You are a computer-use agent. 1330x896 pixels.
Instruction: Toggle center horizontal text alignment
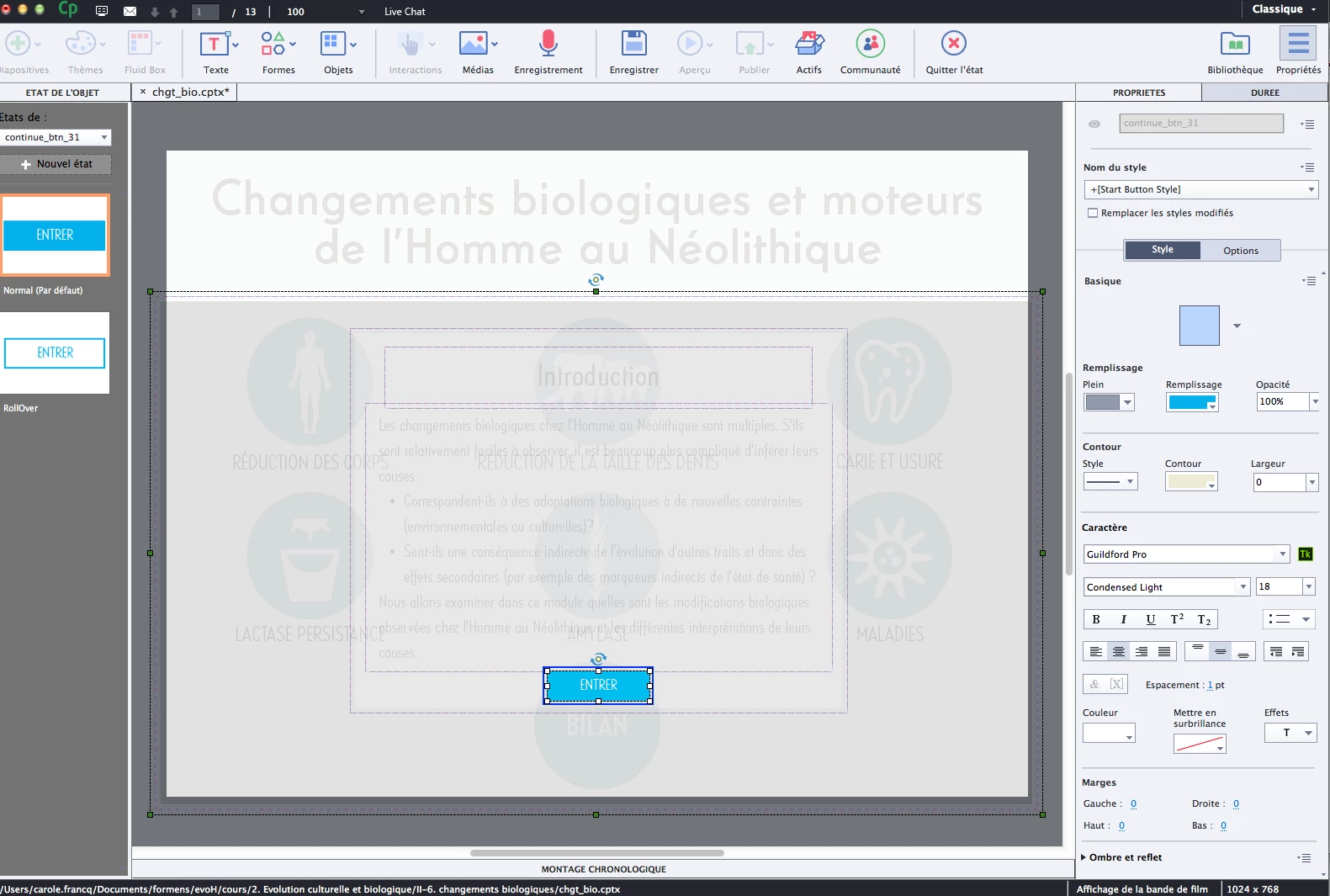tap(1118, 651)
